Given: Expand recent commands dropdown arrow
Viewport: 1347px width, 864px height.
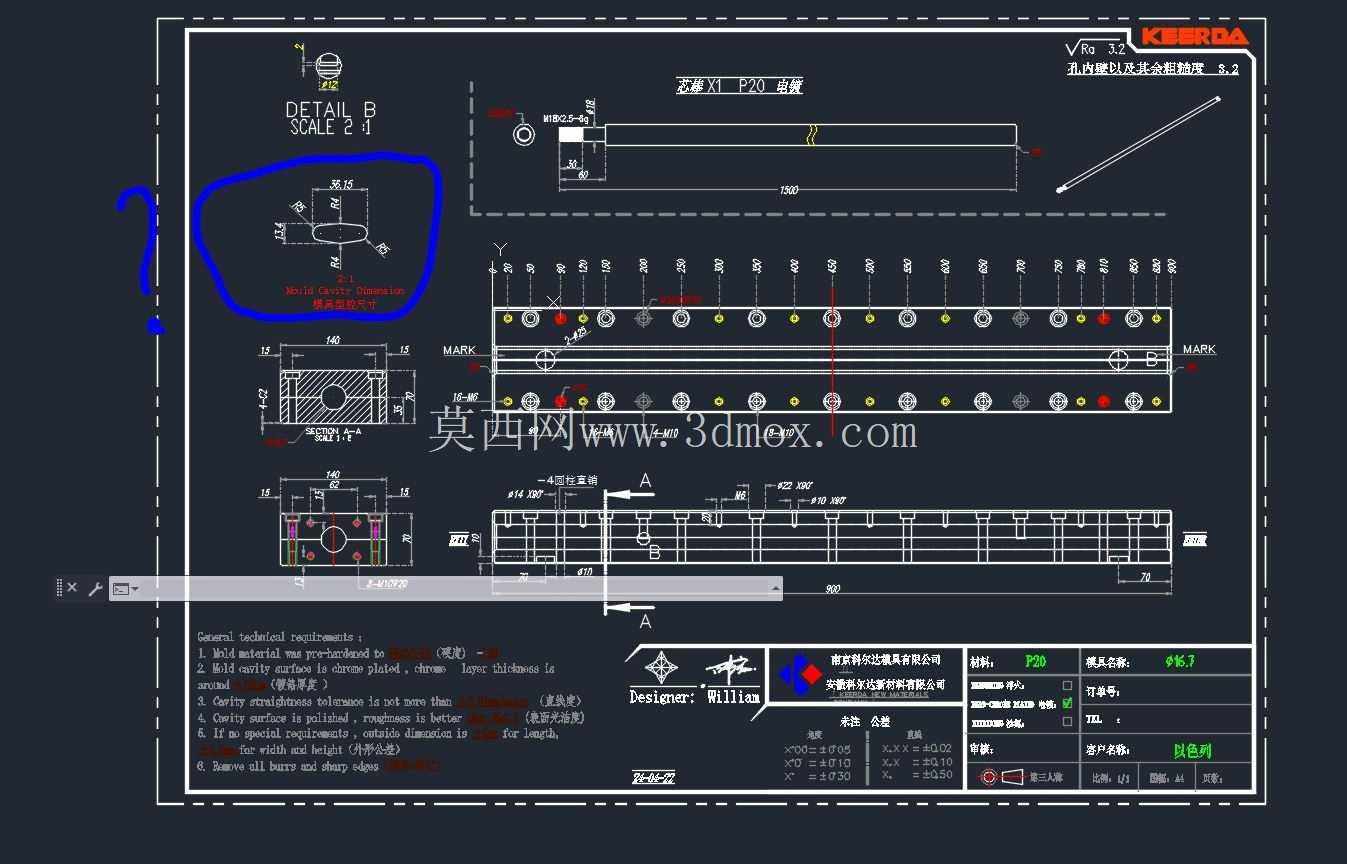Looking at the screenshot, I should [135, 589].
